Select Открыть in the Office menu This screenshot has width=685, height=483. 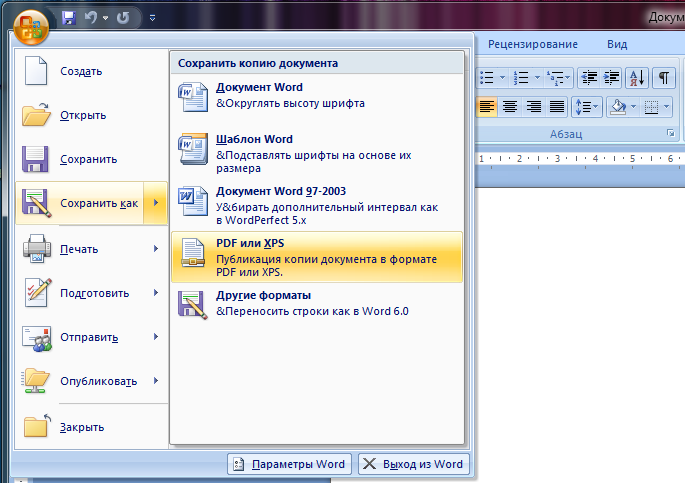(91, 115)
